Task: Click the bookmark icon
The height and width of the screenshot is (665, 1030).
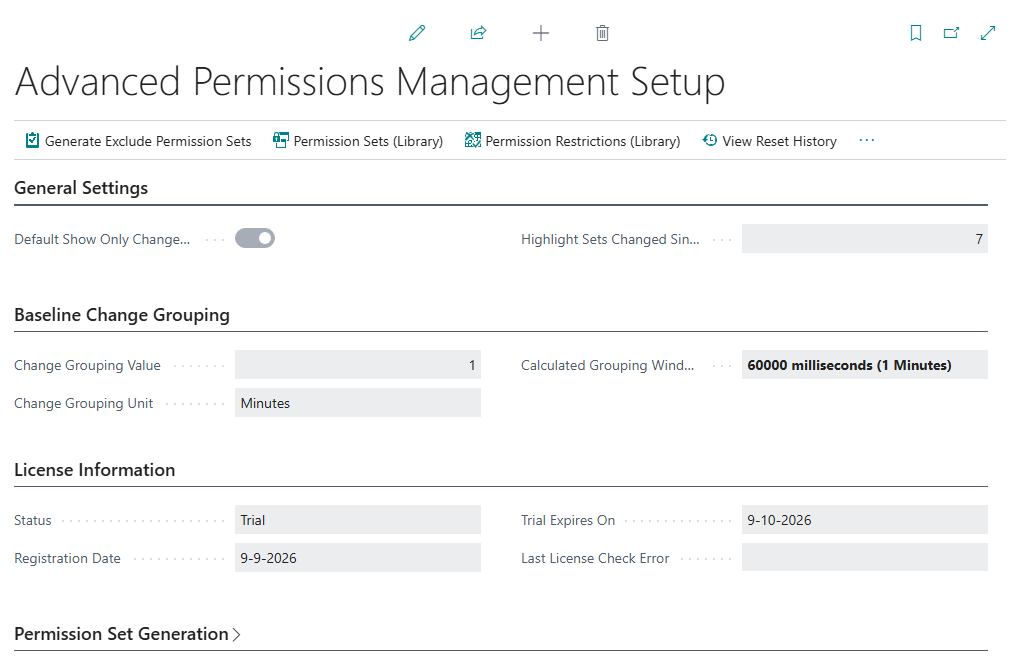Action: [916, 33]
